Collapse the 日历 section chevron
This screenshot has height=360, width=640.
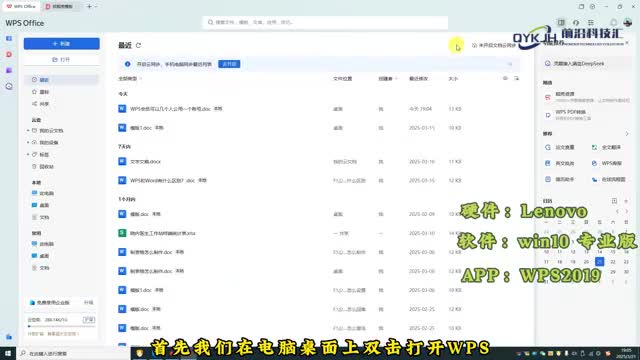(x=627, y=201)
